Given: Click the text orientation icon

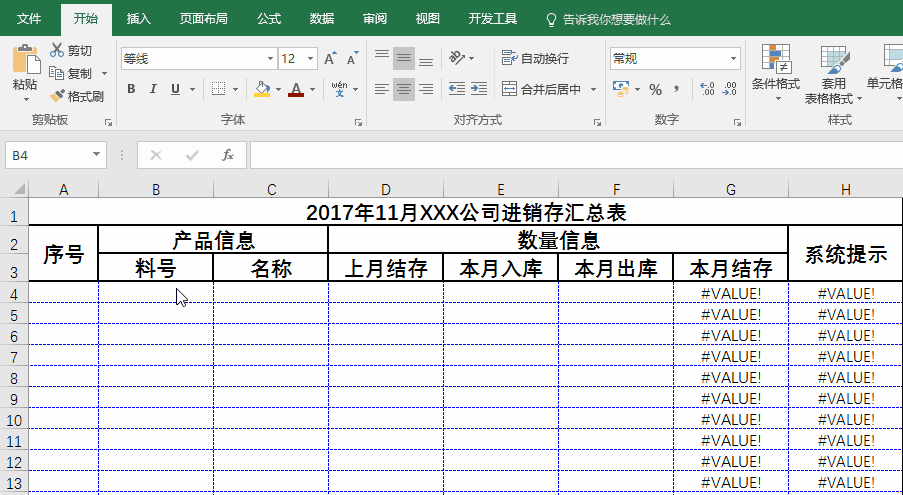Looking at the screenshot, I should (457, 58).
